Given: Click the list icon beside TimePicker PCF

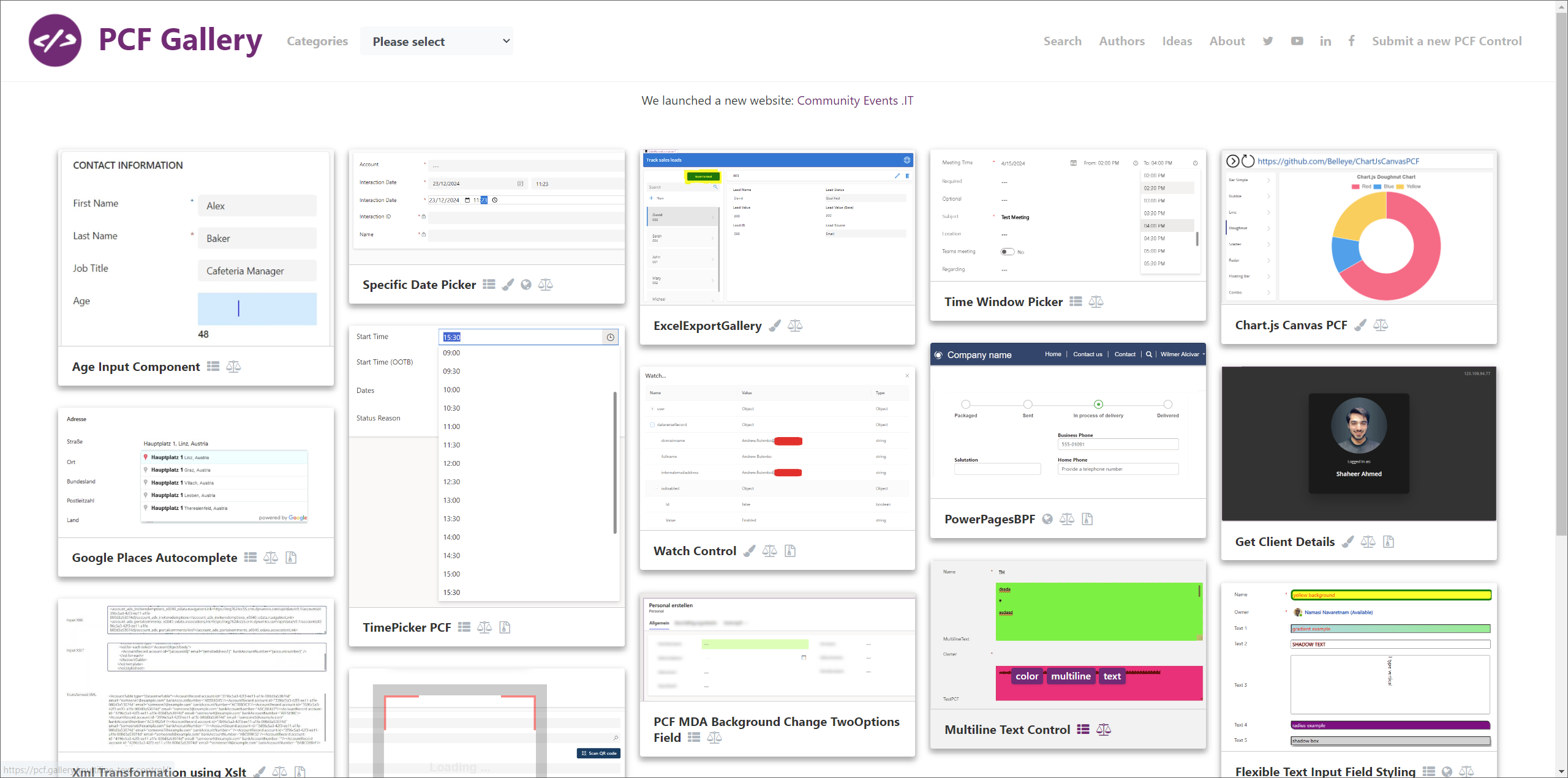Looking at the screenshot, I should tap(464, 627).
